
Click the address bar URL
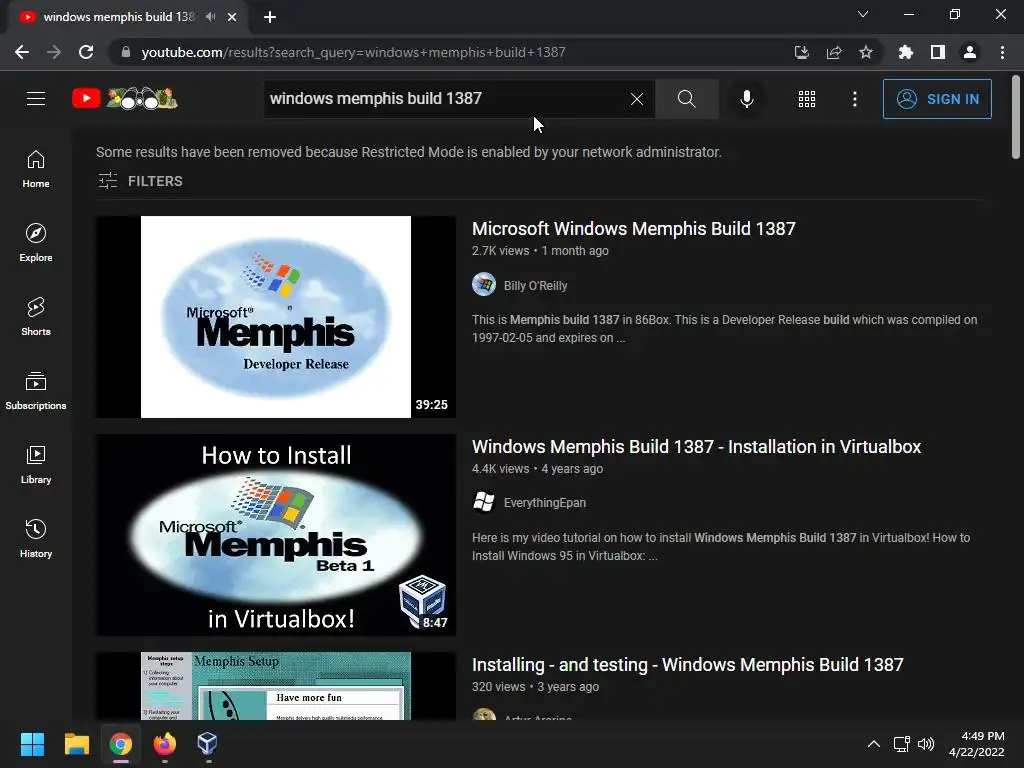point(353,52)
